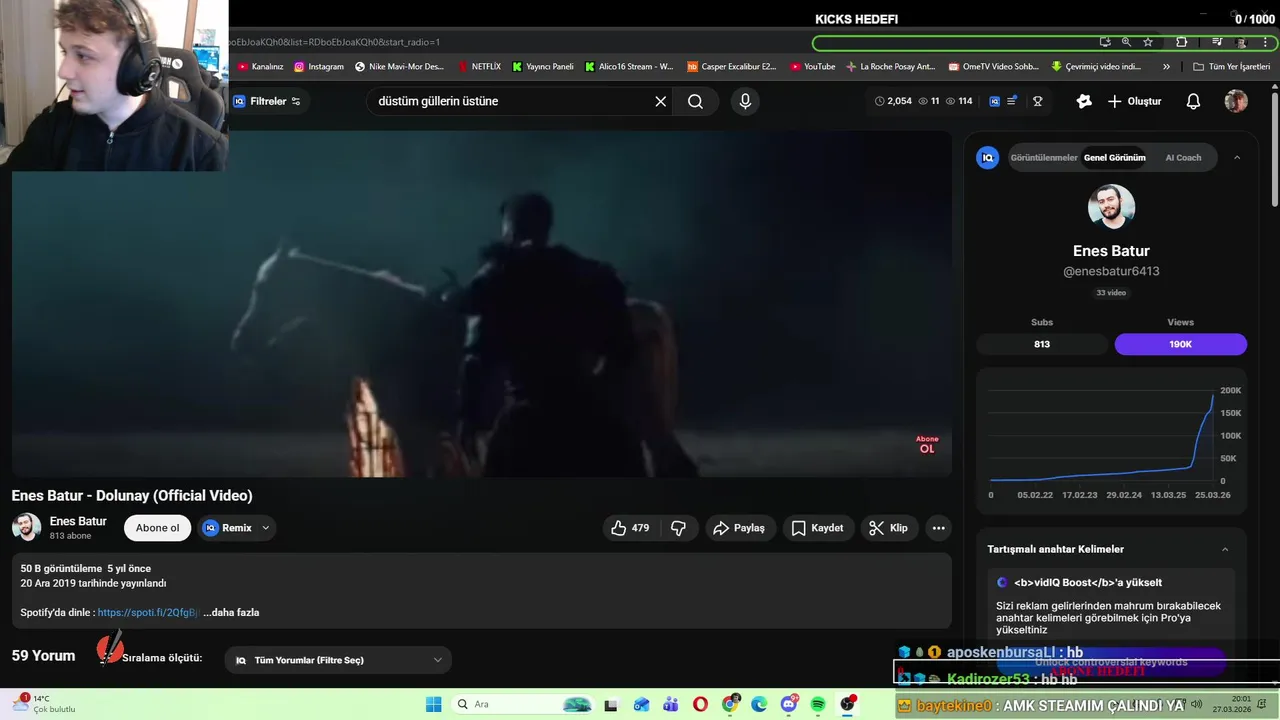Screen dimensions: 1280x720
Task: Select the Subs 813 toggle pill
Action: pos(1042,344)
